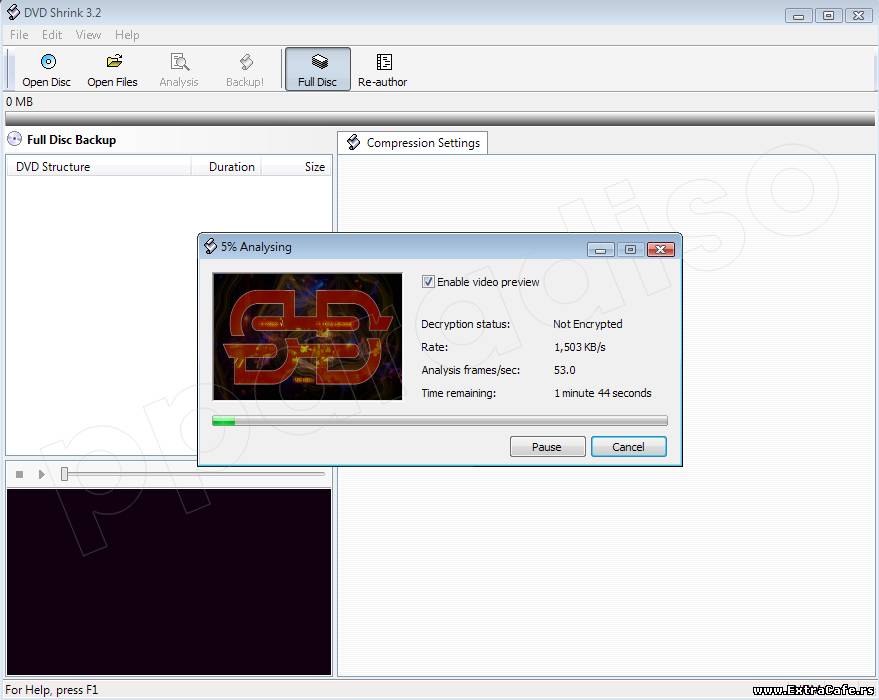
Task: Click the Open Files folder icon
Action: (x=114, y=61)
